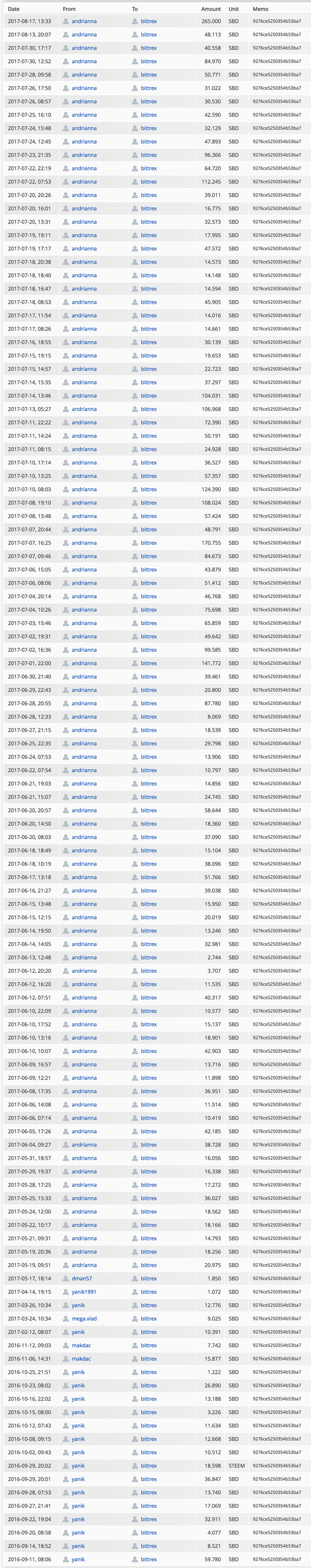
Task: Click bittrex avatar icon in 2017-06-22, 07:54 row
Action: click(x=135, y=771)
